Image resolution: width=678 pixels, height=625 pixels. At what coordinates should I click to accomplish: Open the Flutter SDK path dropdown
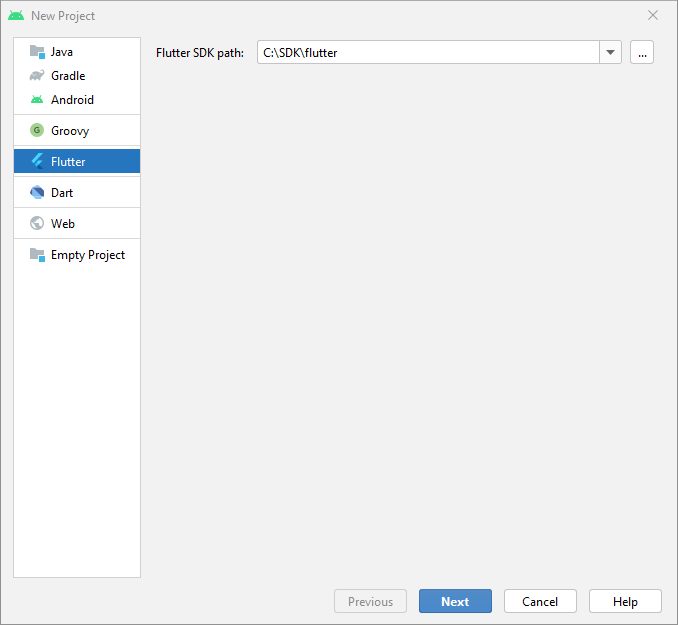[610, 52]
